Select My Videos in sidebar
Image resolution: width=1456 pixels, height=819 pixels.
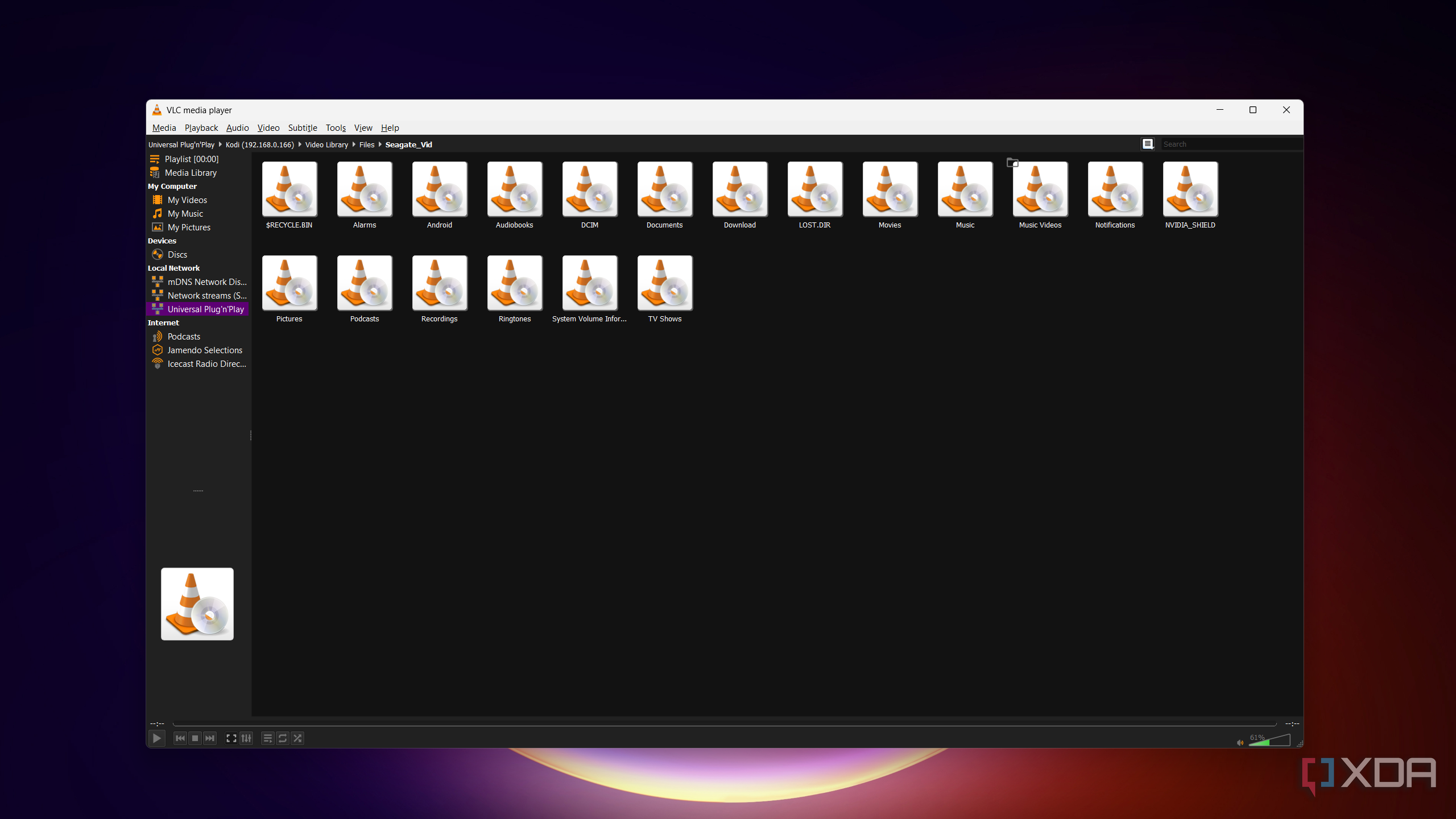coord(198,200)
